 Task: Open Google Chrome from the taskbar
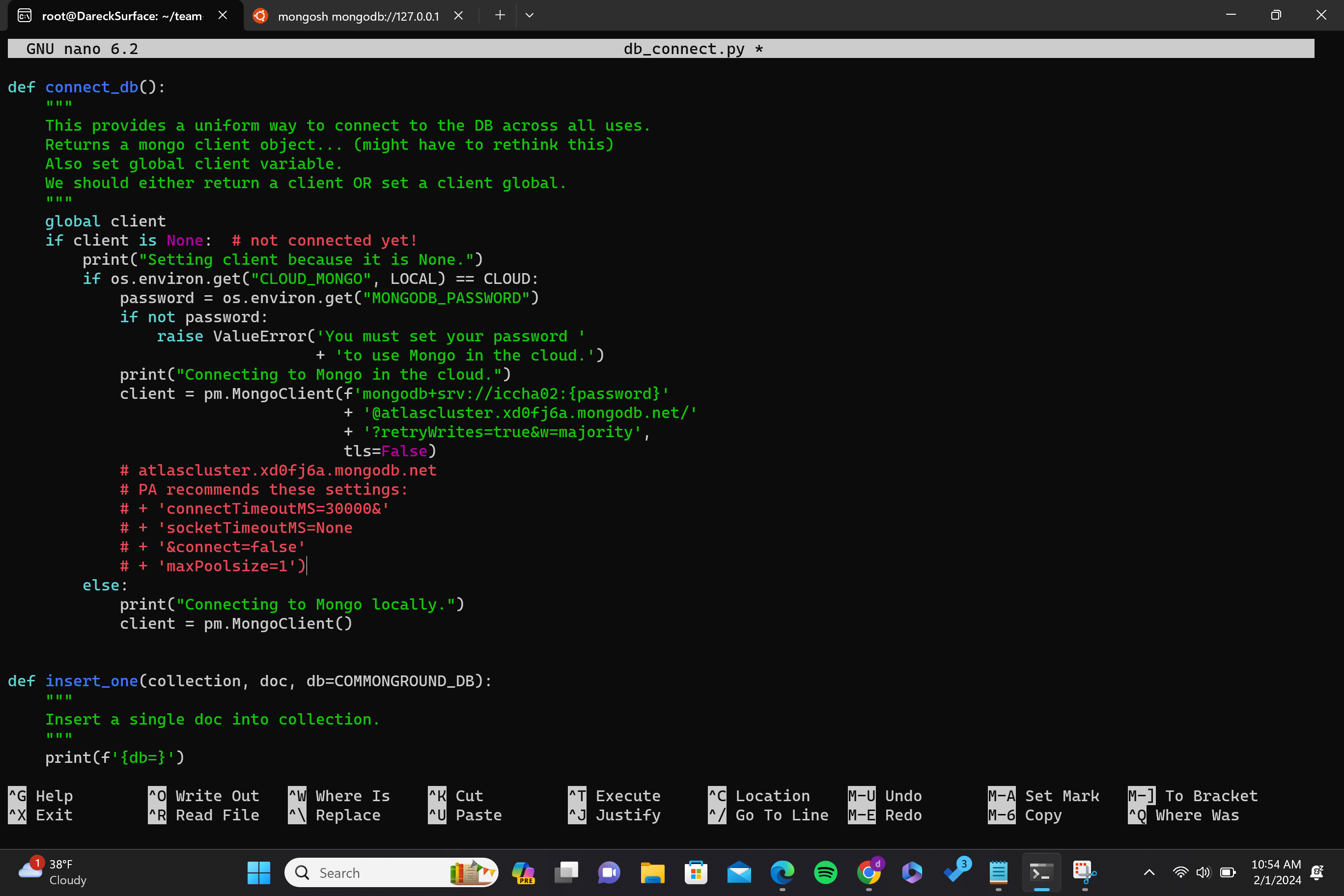click(868, 872)
